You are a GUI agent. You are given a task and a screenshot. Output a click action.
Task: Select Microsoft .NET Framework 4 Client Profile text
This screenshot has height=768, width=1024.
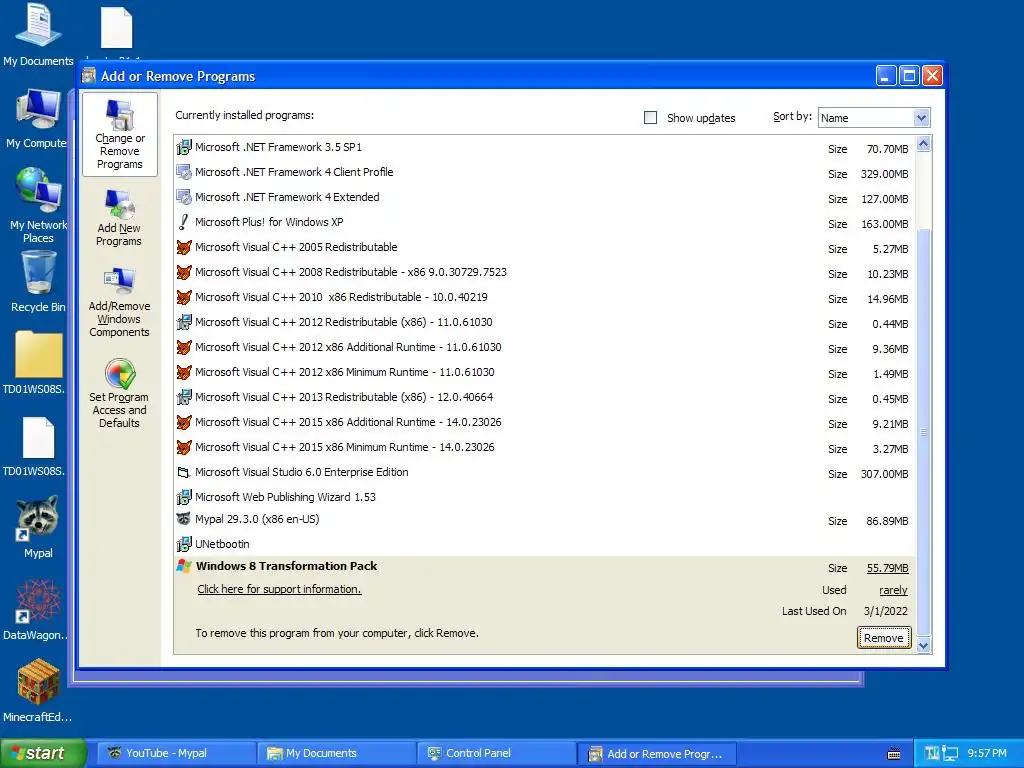[294, 172]
